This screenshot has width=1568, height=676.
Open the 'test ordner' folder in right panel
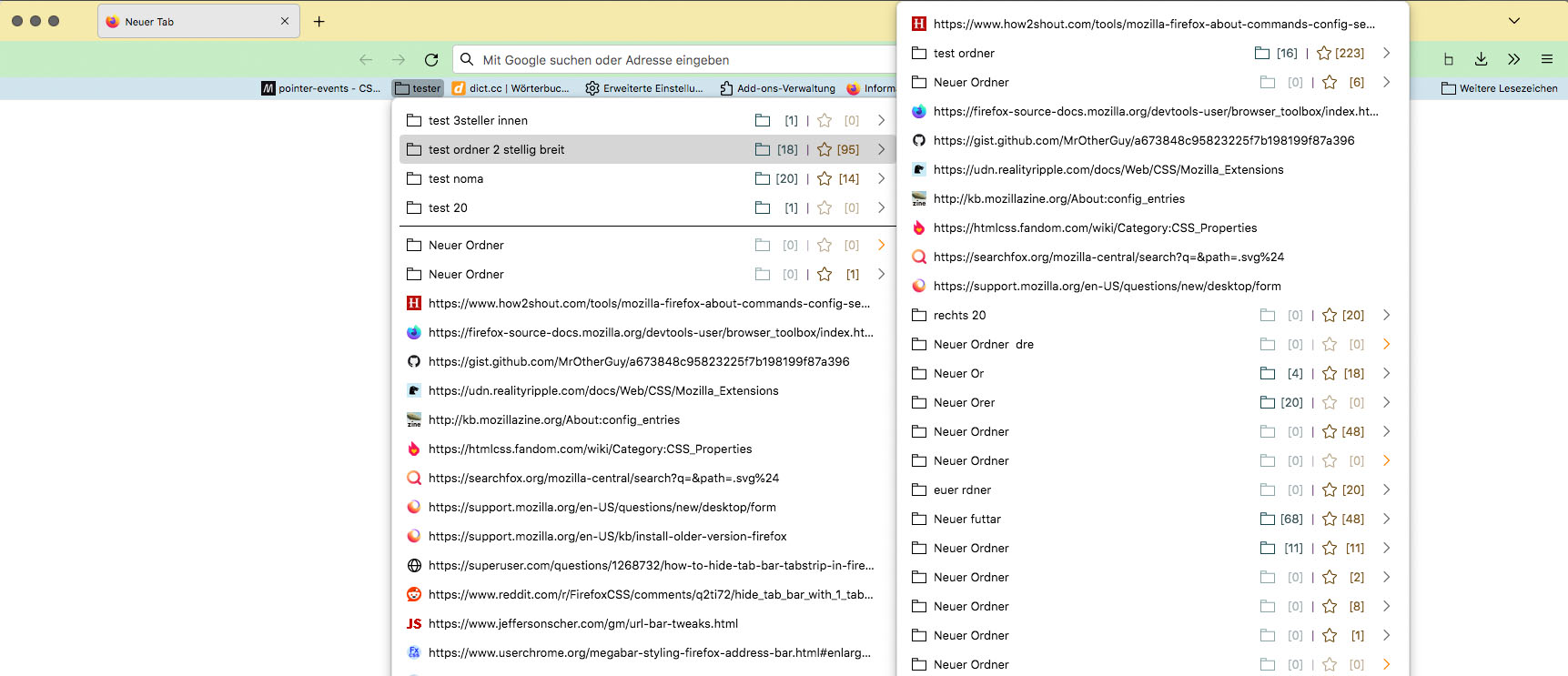point(964,54)
